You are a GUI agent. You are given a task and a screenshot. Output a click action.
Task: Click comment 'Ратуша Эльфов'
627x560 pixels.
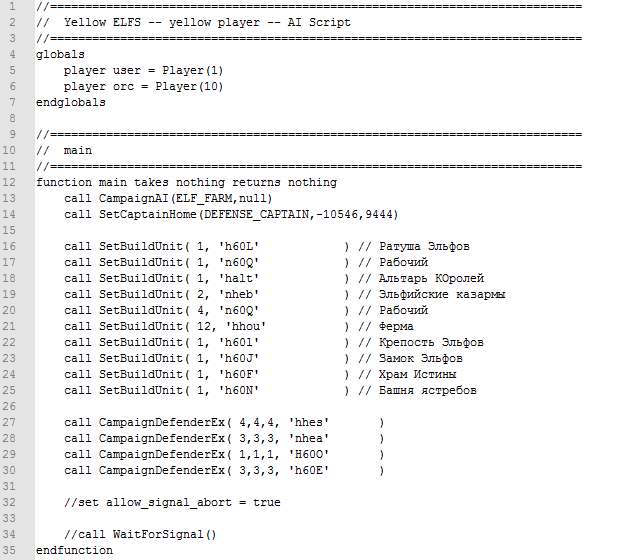(x=424, y=246)
